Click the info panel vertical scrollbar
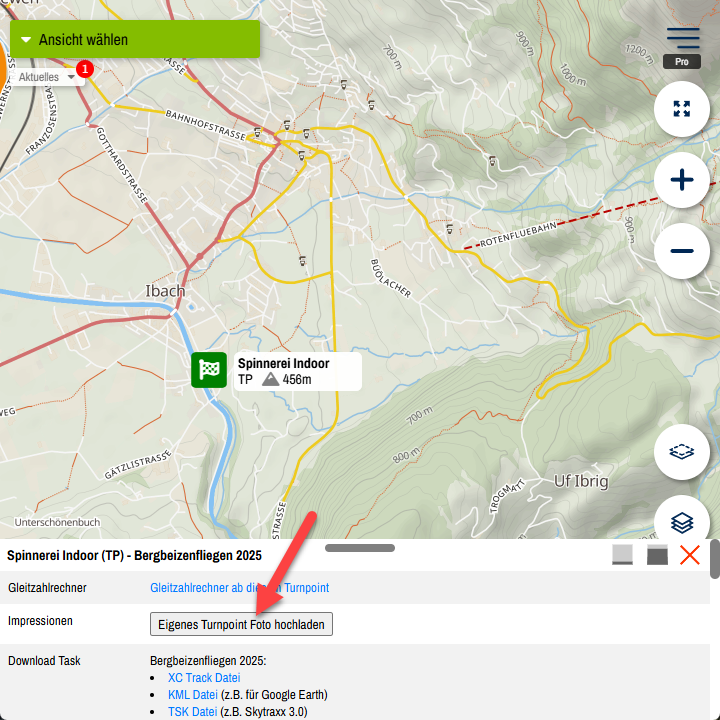720x720 pixels. pos(714,560)
